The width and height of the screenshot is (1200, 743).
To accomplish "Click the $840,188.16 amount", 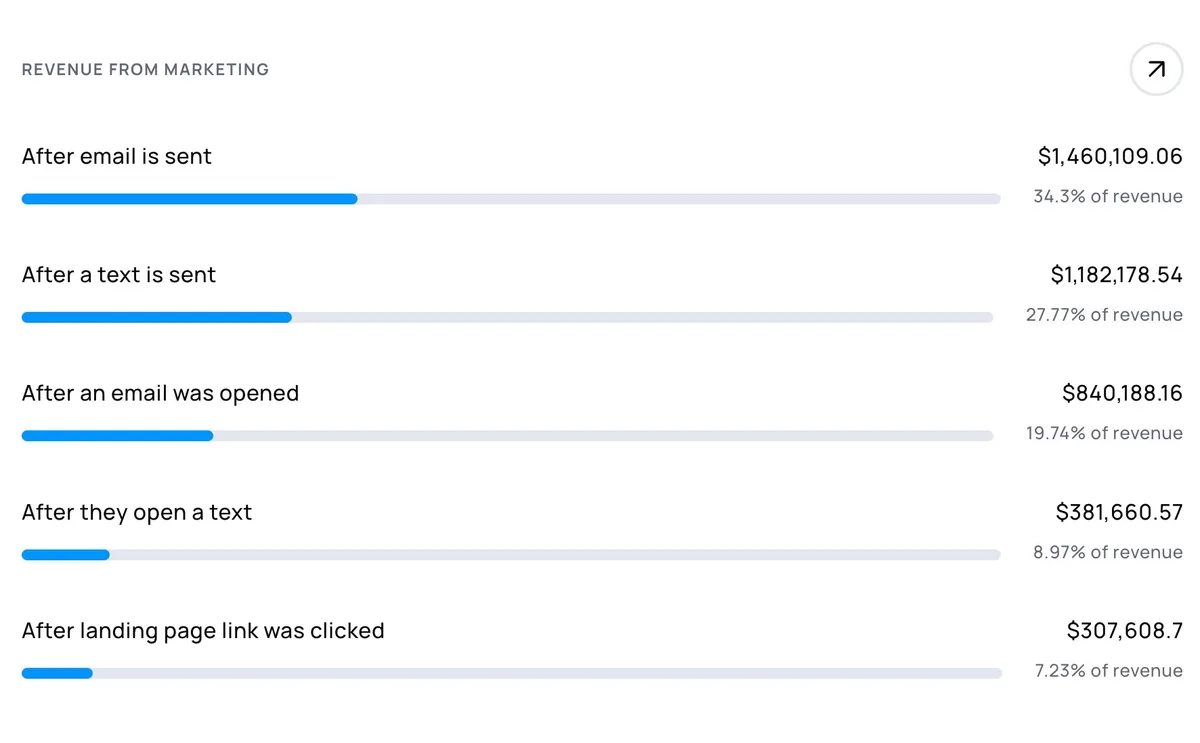I will [x=1122, y=393].
